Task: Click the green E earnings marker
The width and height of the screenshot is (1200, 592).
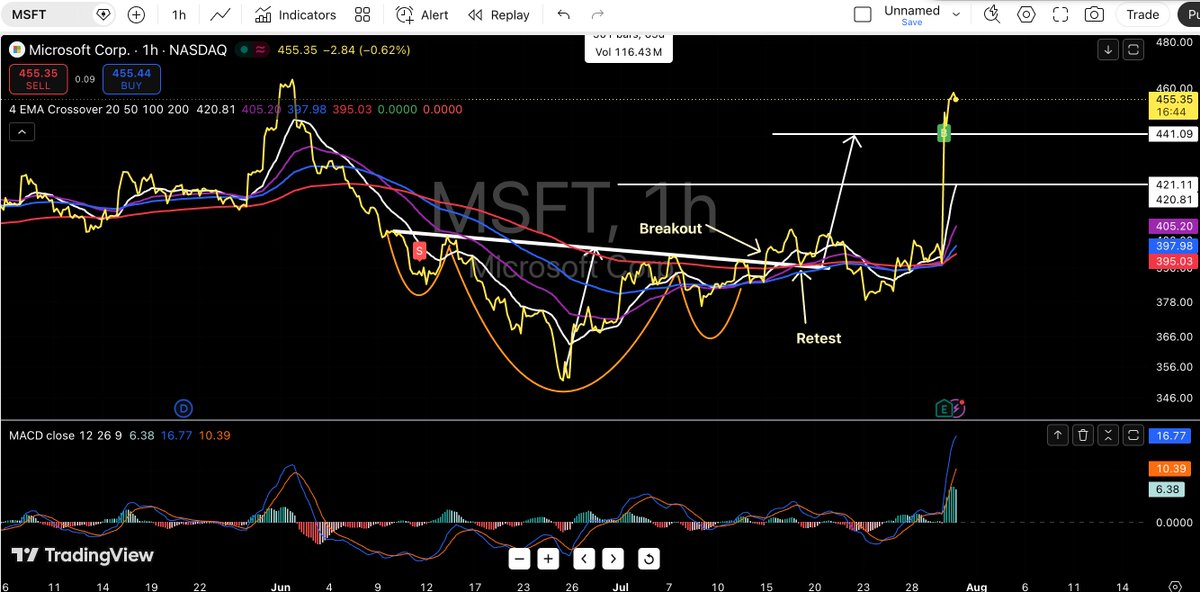Action: click(943, 407)
